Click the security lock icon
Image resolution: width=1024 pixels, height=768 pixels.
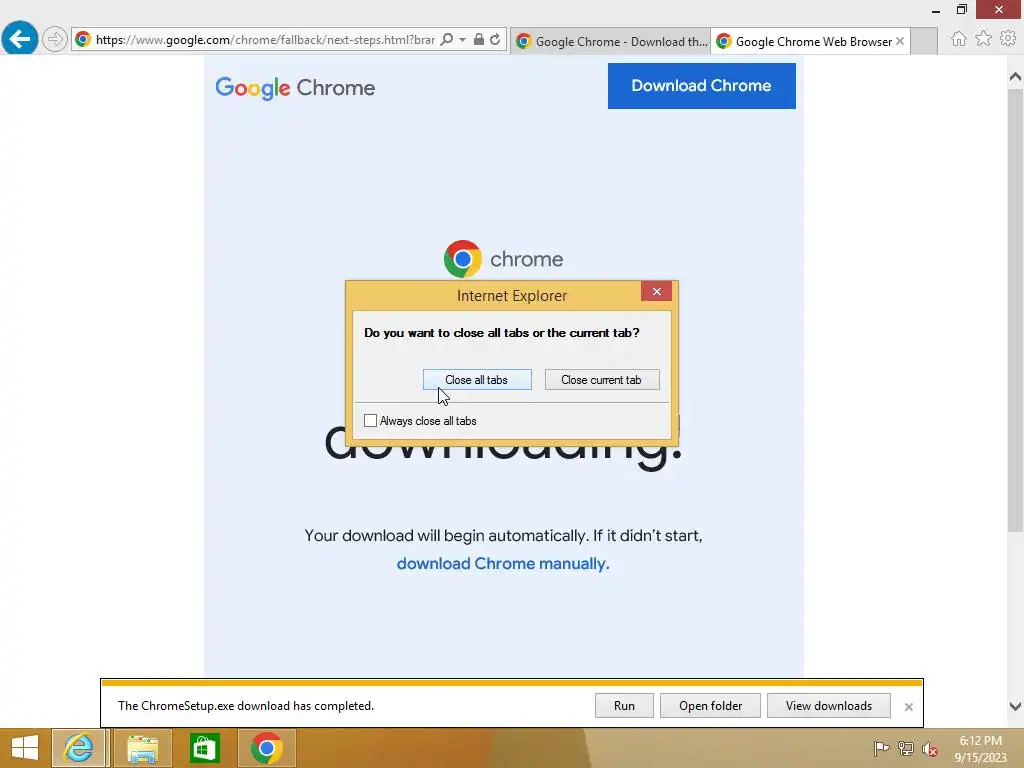pos(479,39)
